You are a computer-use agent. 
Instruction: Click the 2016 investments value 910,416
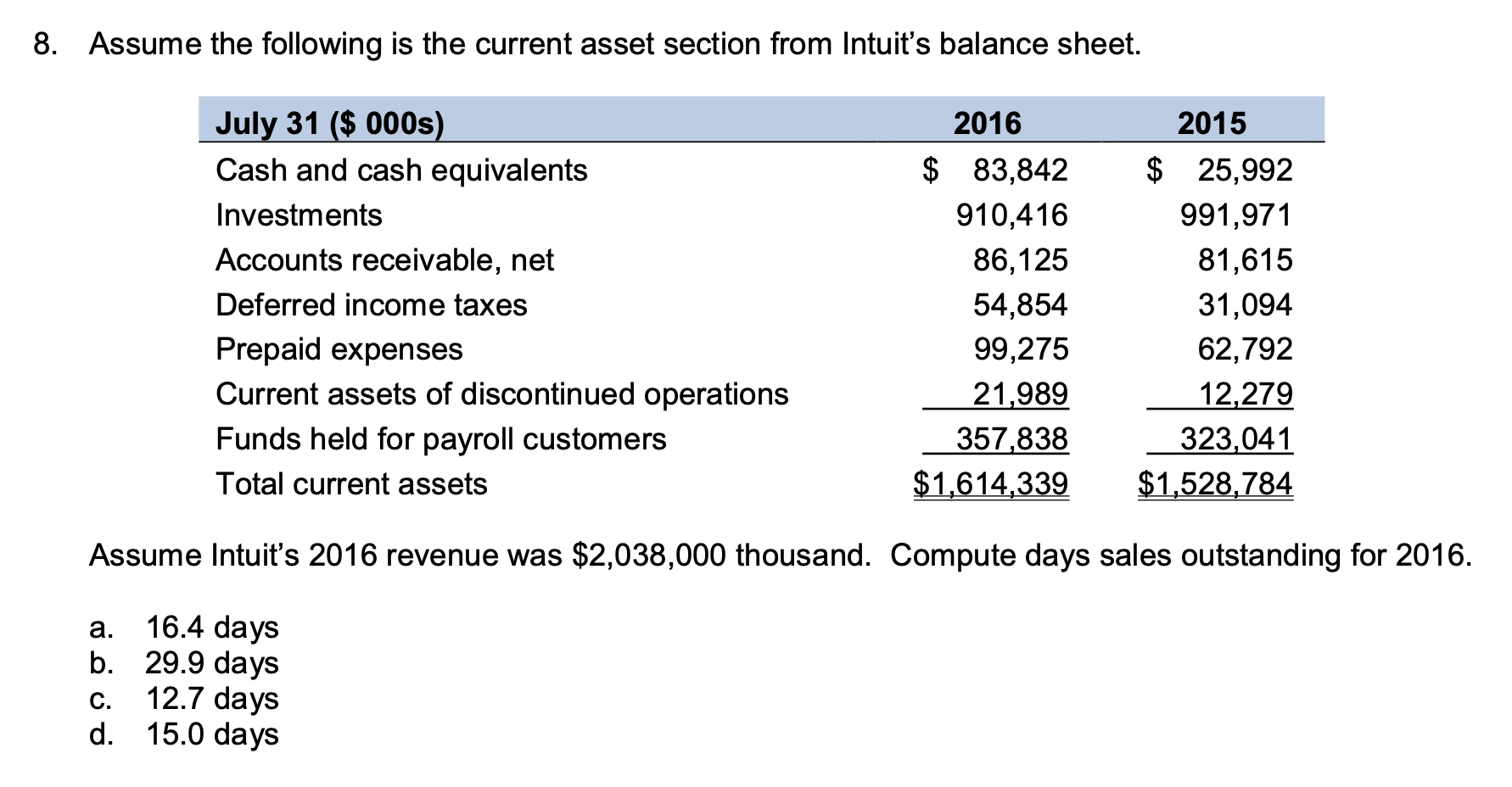point(1012,215)
